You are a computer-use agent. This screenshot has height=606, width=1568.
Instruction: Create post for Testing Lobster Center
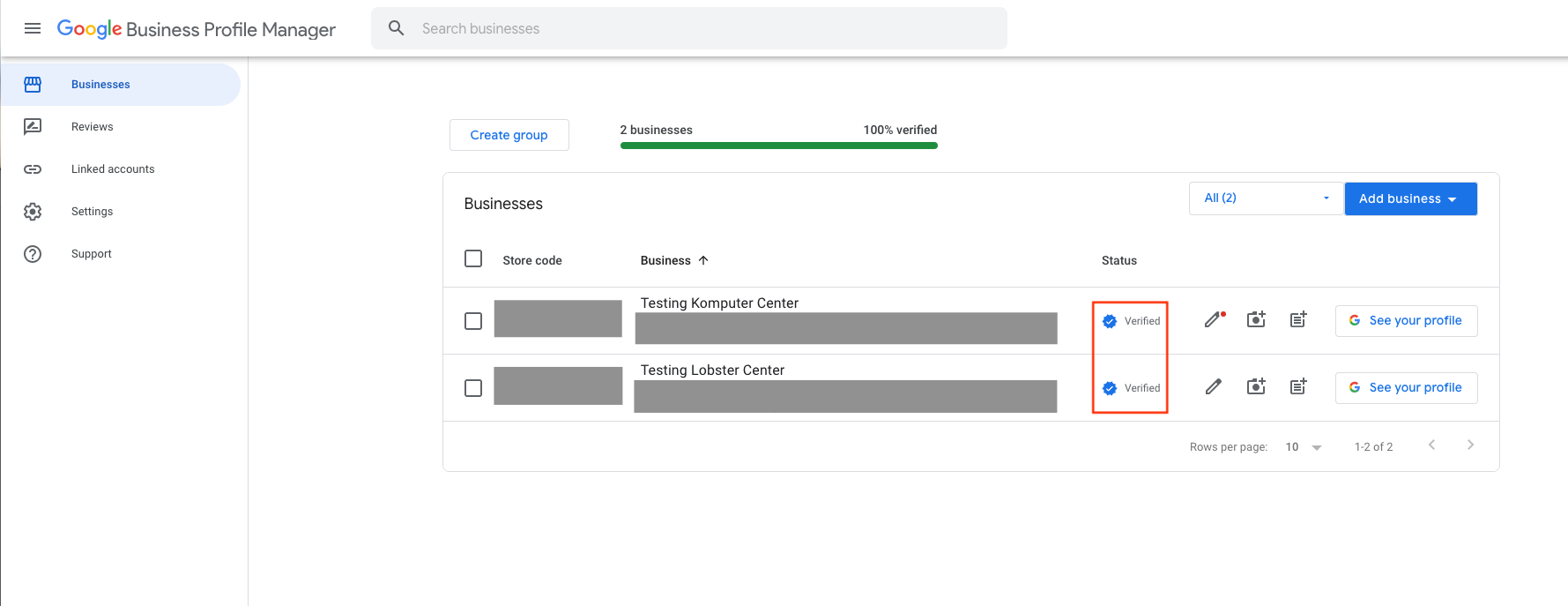click(x=1298, y=386)
